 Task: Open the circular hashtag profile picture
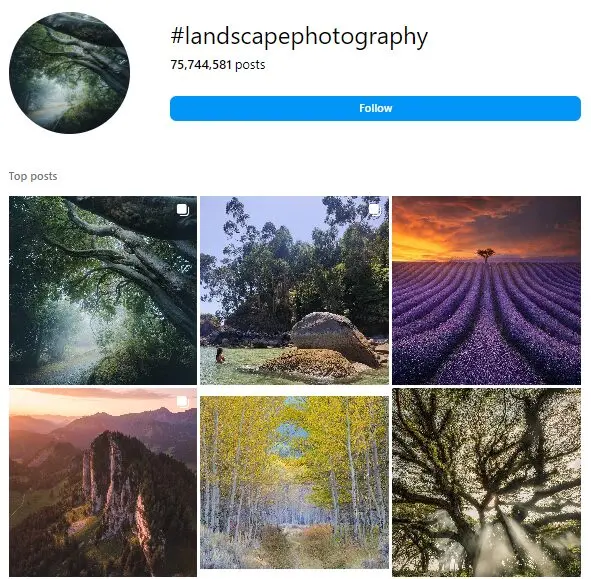click(x=69, y=73)
